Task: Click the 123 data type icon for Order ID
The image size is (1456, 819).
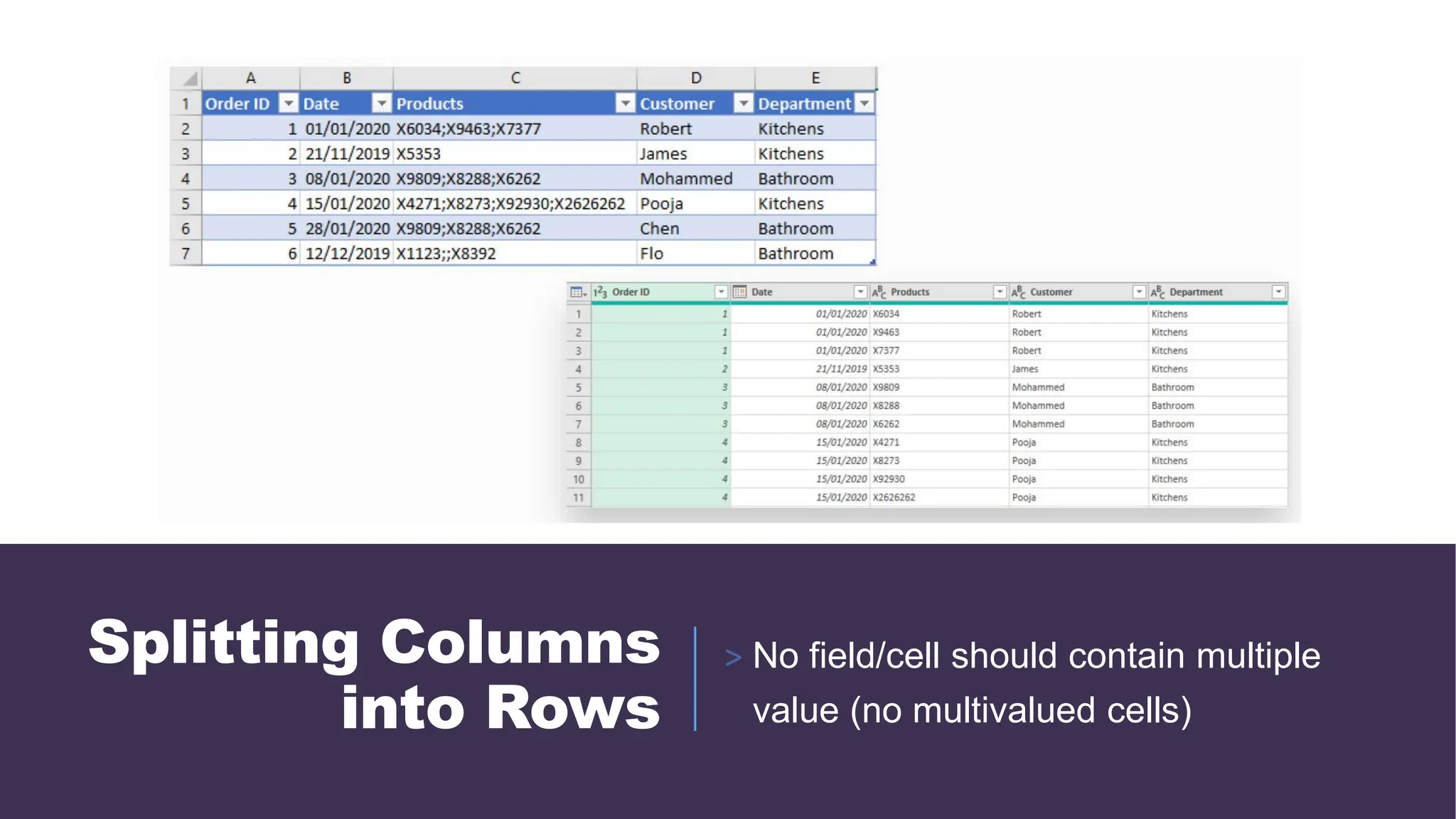Action: (600, 292)
